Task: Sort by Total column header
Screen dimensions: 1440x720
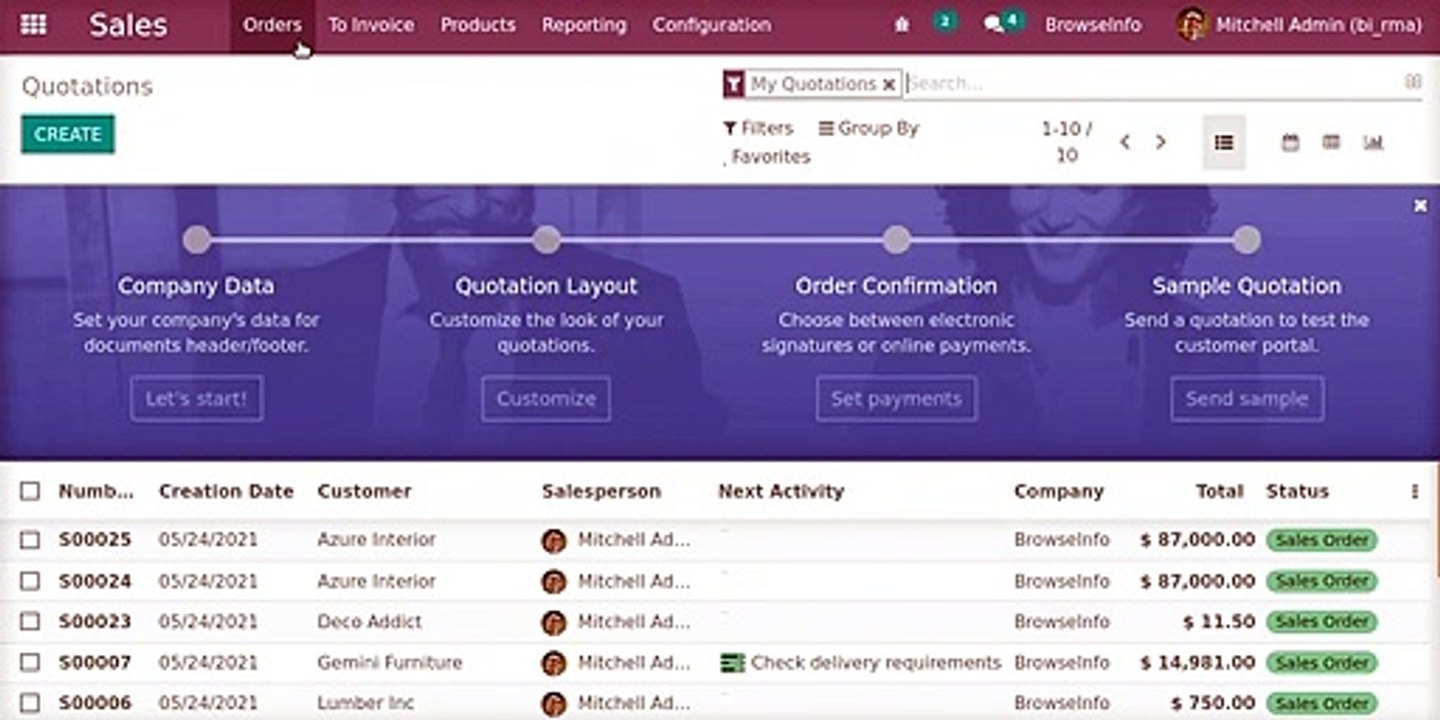Action: click(x=1220, y=491)
